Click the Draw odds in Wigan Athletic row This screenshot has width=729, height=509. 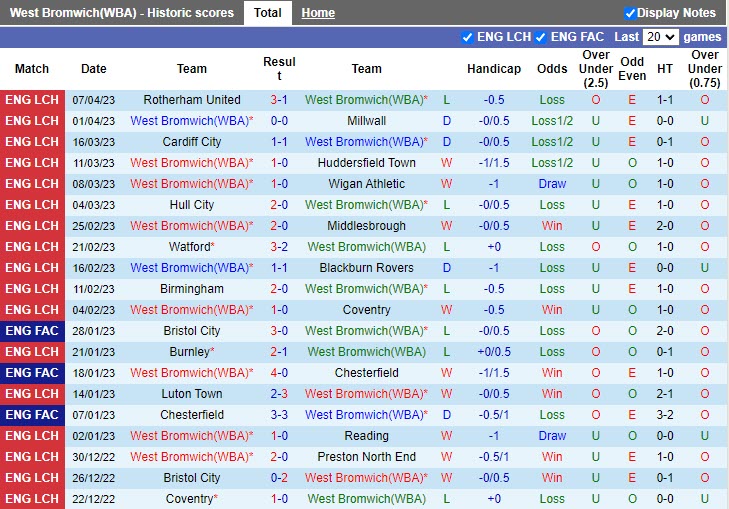click(552, 184)
